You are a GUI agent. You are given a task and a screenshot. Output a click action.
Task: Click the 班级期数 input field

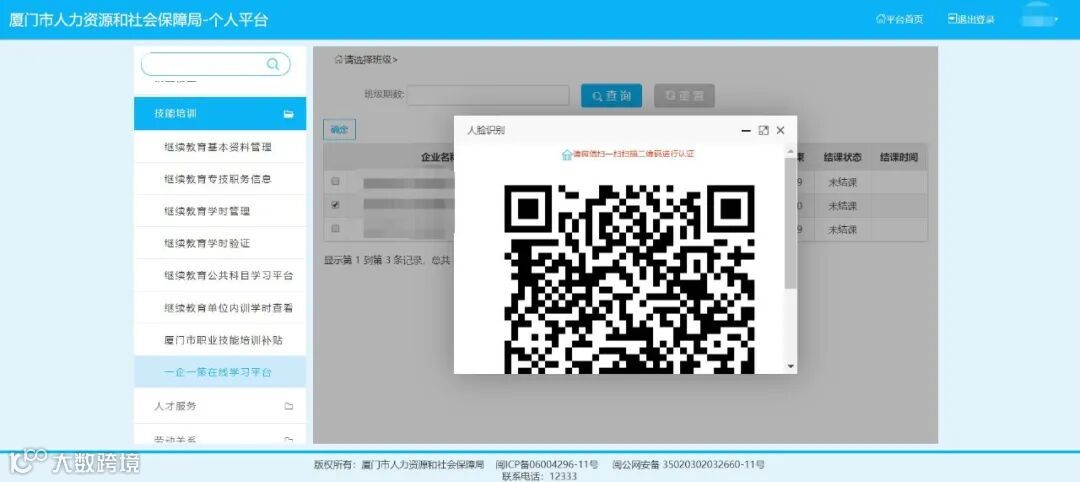click(x=488, y=95)
